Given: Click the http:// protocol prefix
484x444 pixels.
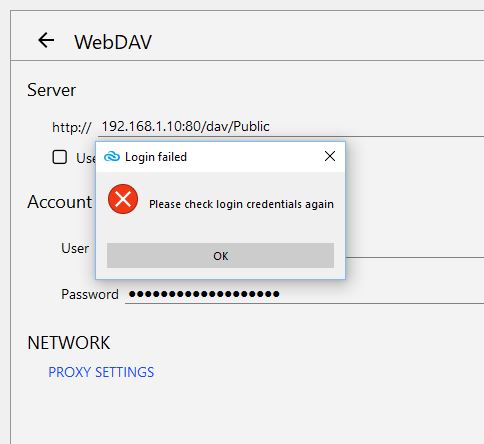Looking at the screenshot, I should (72, 127).
